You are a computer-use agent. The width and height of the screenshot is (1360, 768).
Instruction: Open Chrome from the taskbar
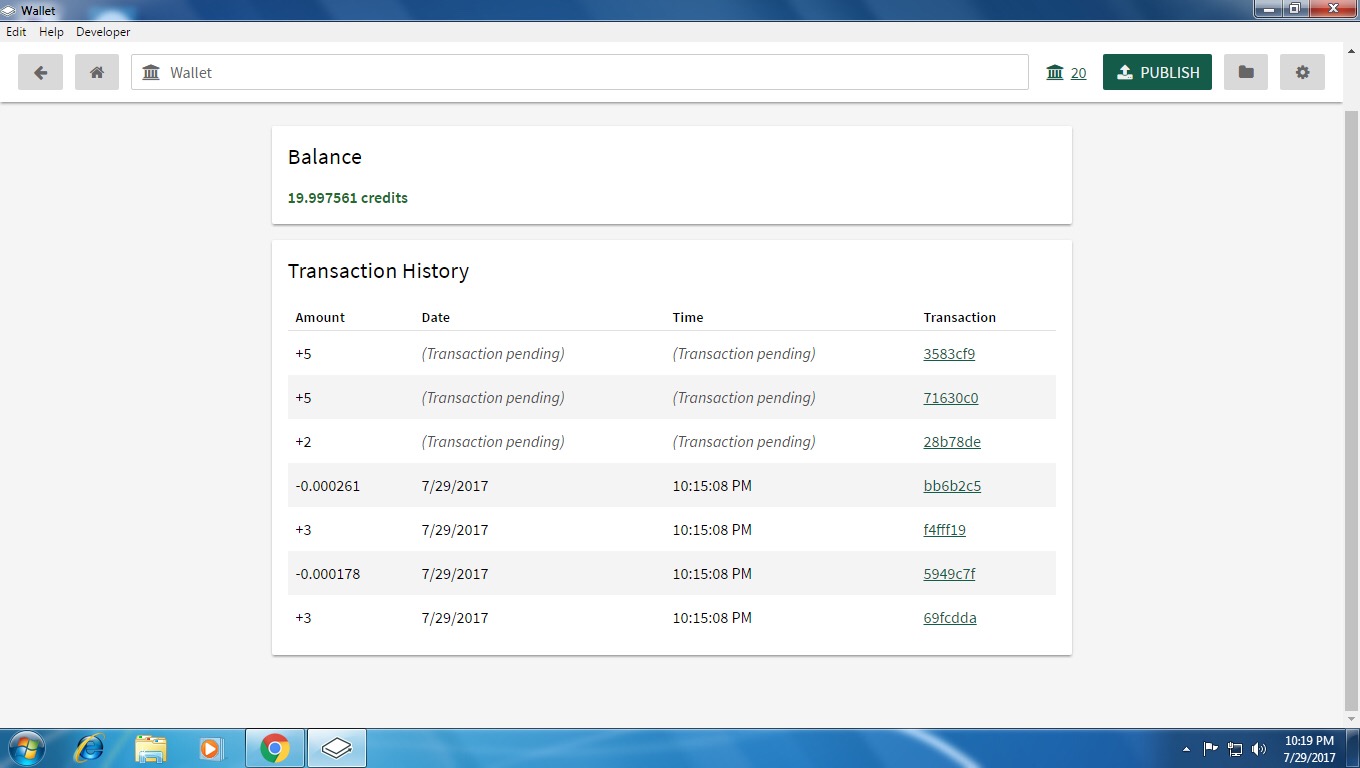(274, 748)
